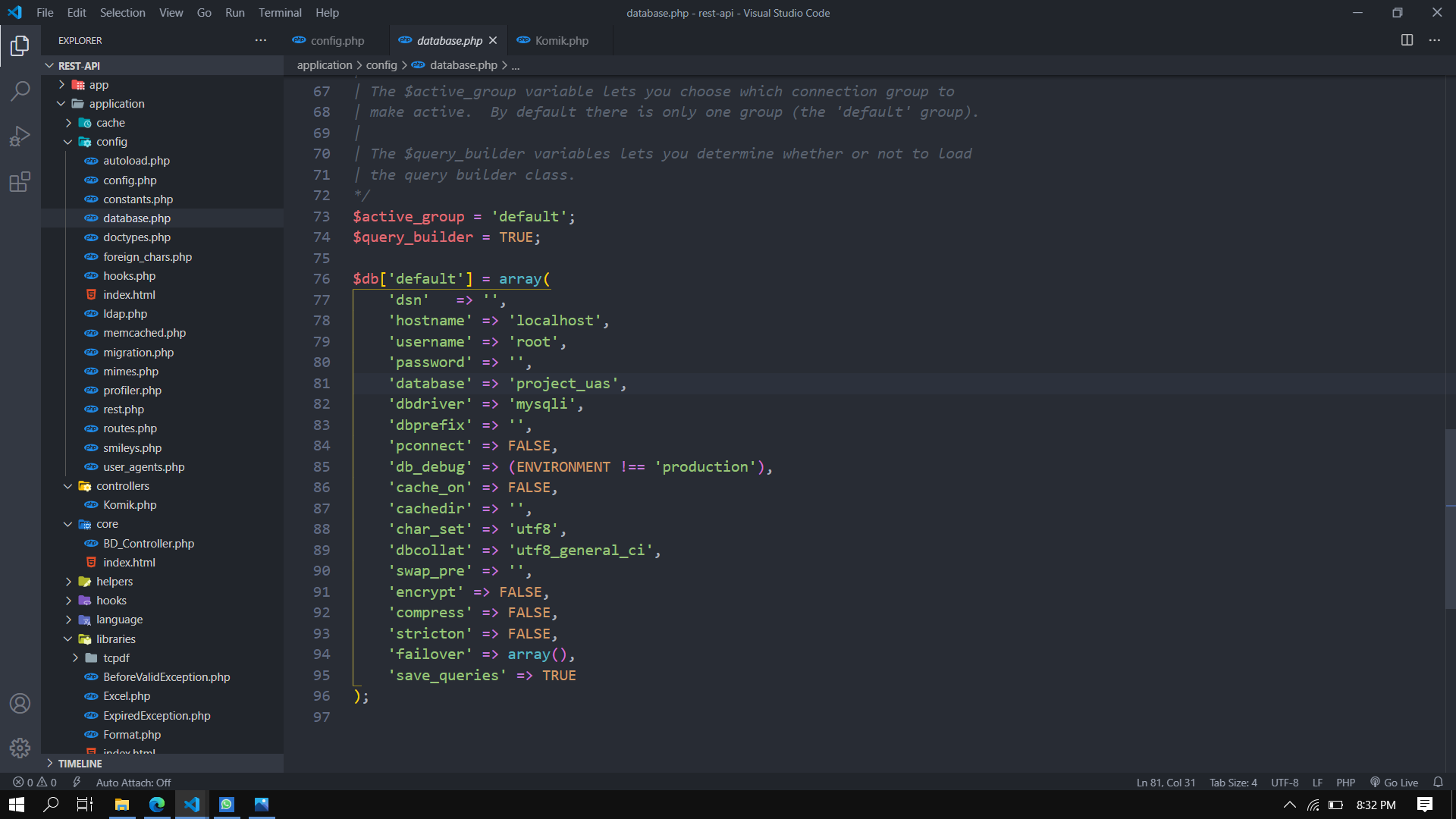1456x819 pixels.
Task: Open Task View on taskbar
Action: pyautogui.click(x=85, y=805)
